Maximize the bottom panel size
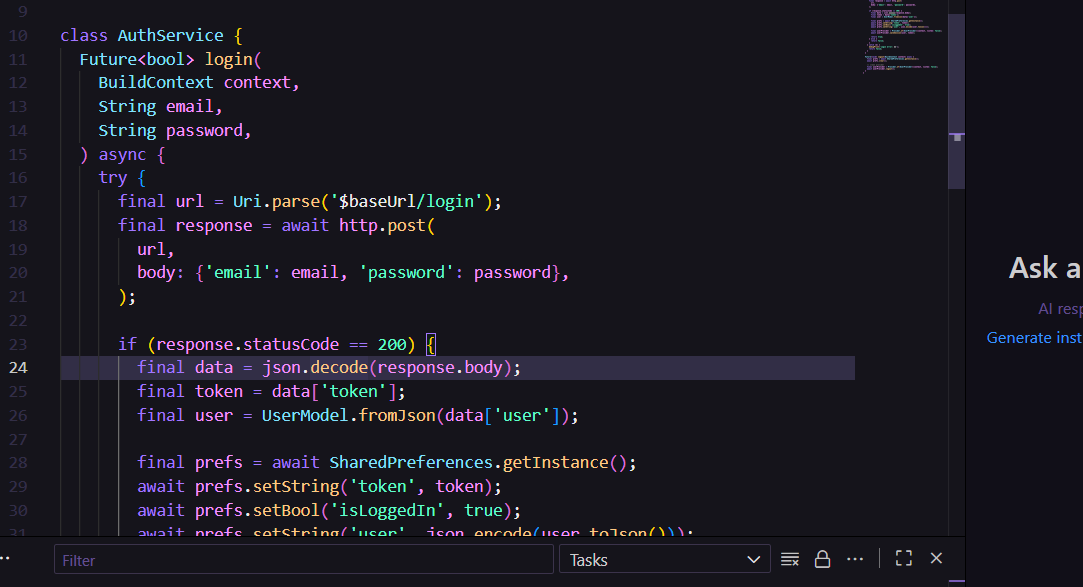The image size is (1083, 587). 904,559
